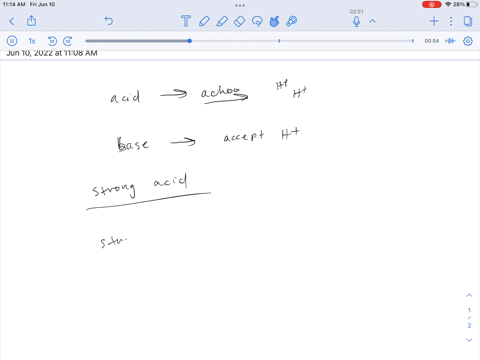Tap the screen recording red indicator
This screenshot has width=480, height=360.
tap(431, 4)
